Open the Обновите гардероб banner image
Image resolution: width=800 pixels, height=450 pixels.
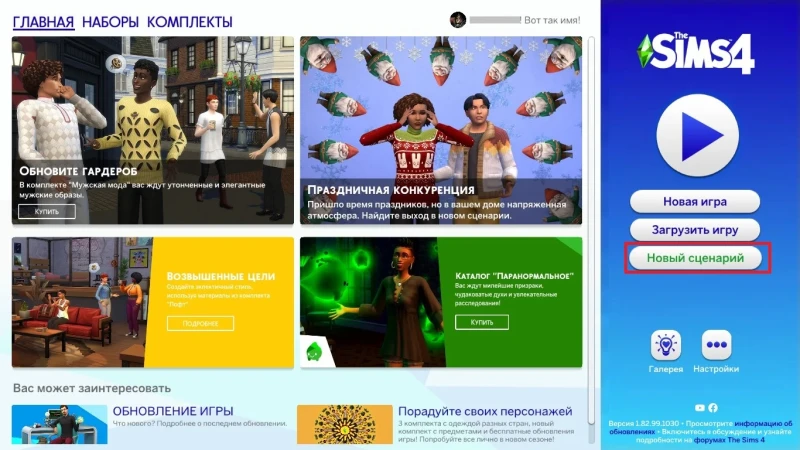click(x=153, y=130)
